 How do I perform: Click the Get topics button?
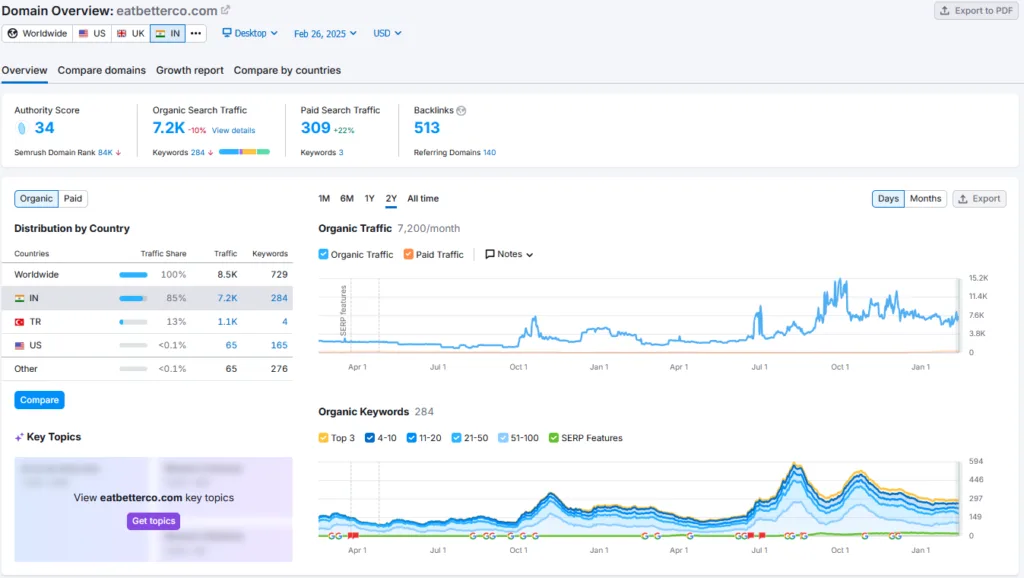point(153,521)
